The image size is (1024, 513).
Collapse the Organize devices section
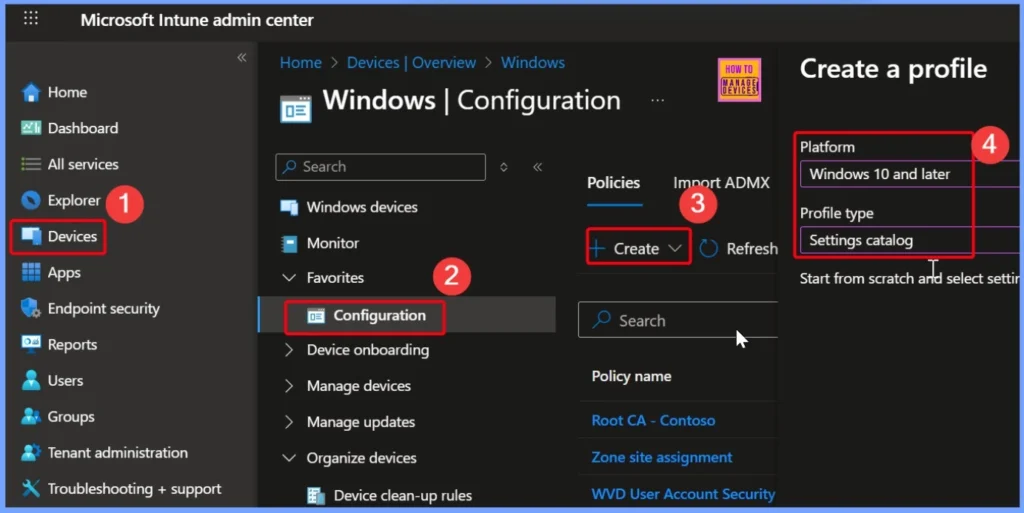289,458
